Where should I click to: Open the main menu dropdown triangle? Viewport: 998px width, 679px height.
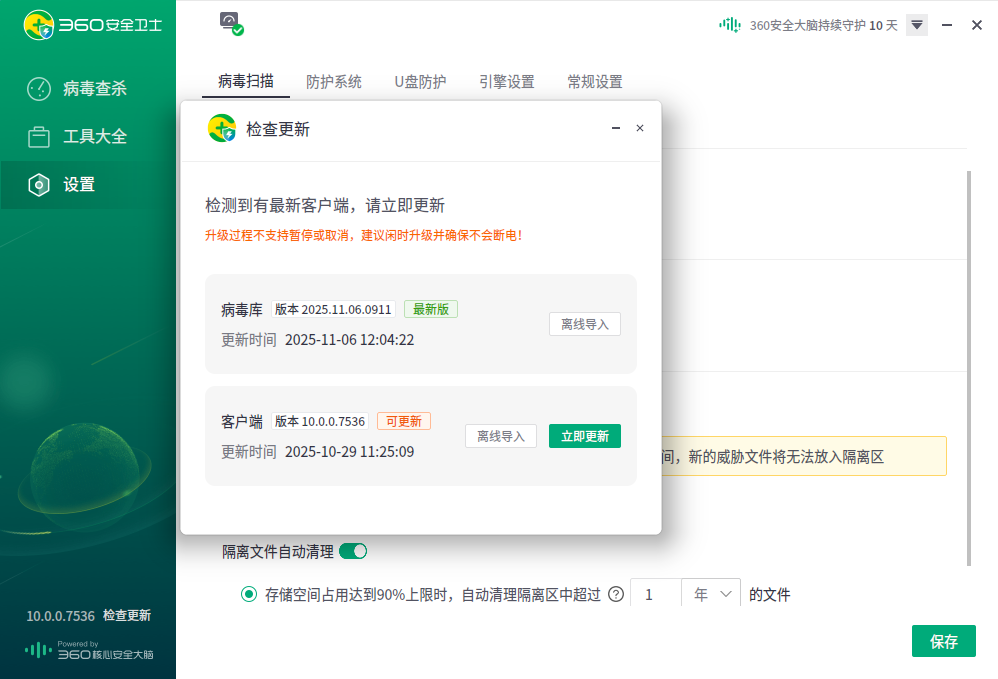[x=917, y=25]
